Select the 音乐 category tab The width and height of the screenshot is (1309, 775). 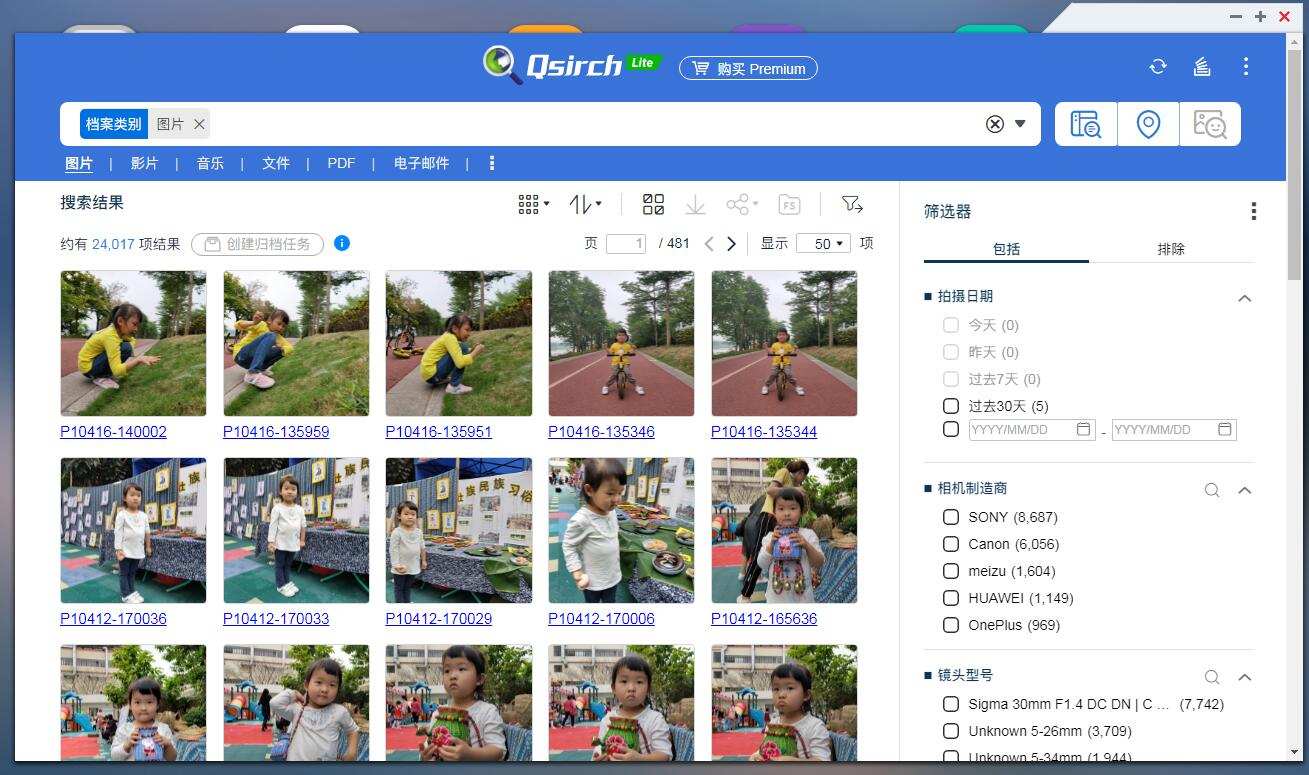(210, 163)
